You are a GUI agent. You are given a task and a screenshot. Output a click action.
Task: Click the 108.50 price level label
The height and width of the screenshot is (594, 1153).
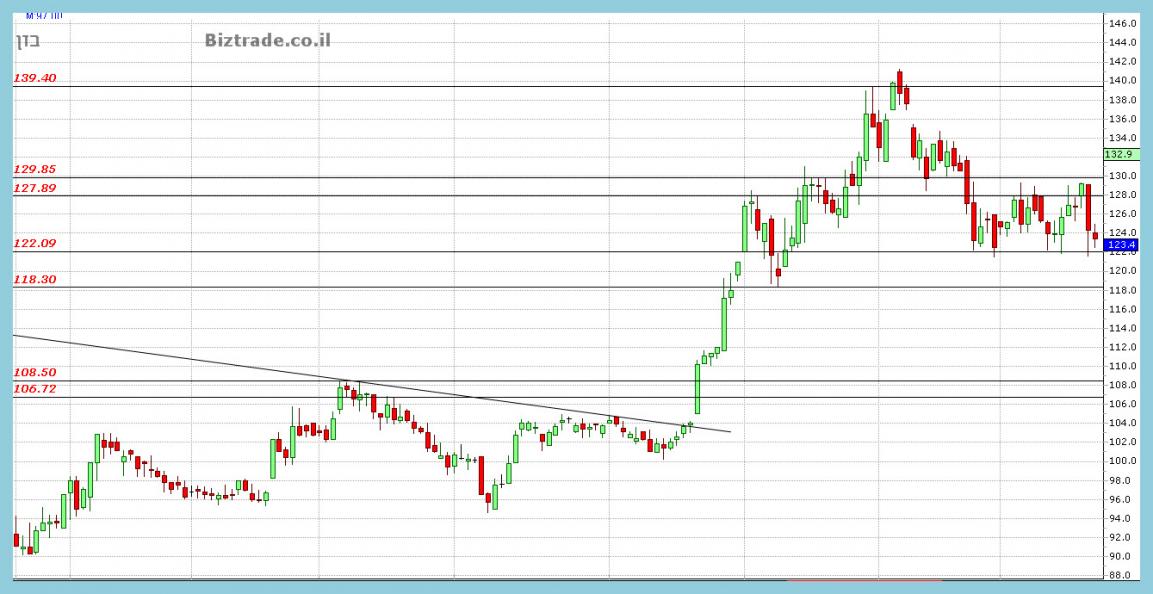tap(35, 372)
